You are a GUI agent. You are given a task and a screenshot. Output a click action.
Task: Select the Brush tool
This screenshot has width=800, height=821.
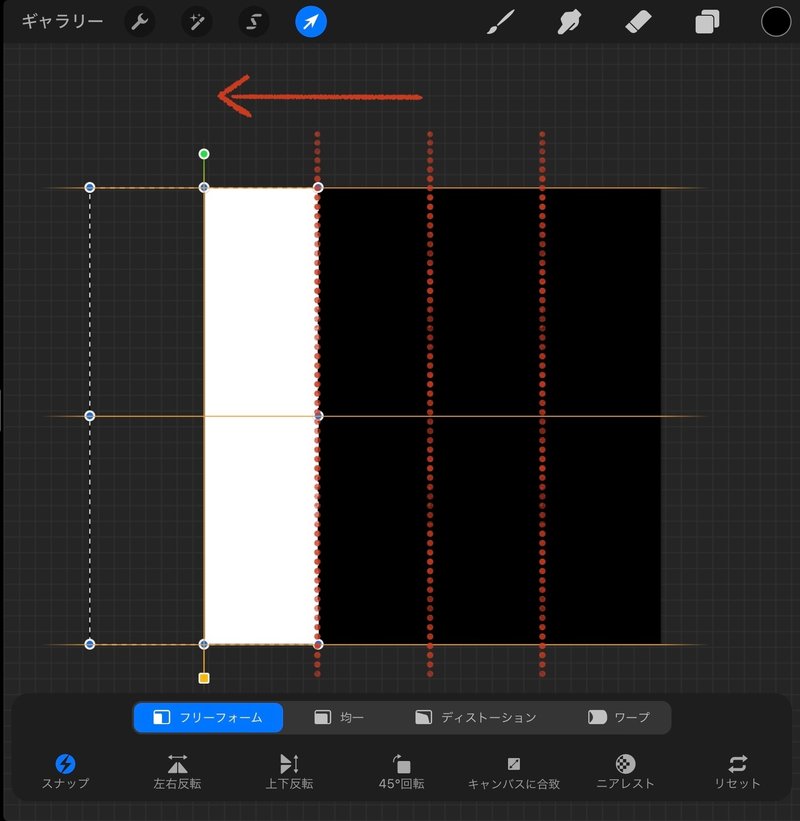pos(501,22)
